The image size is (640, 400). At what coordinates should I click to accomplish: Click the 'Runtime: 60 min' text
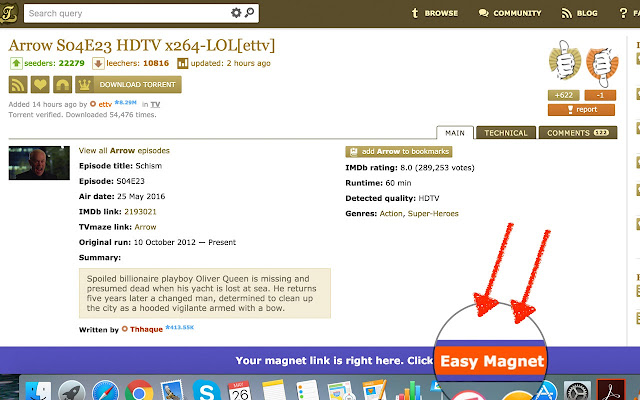[x=378, y=183]
